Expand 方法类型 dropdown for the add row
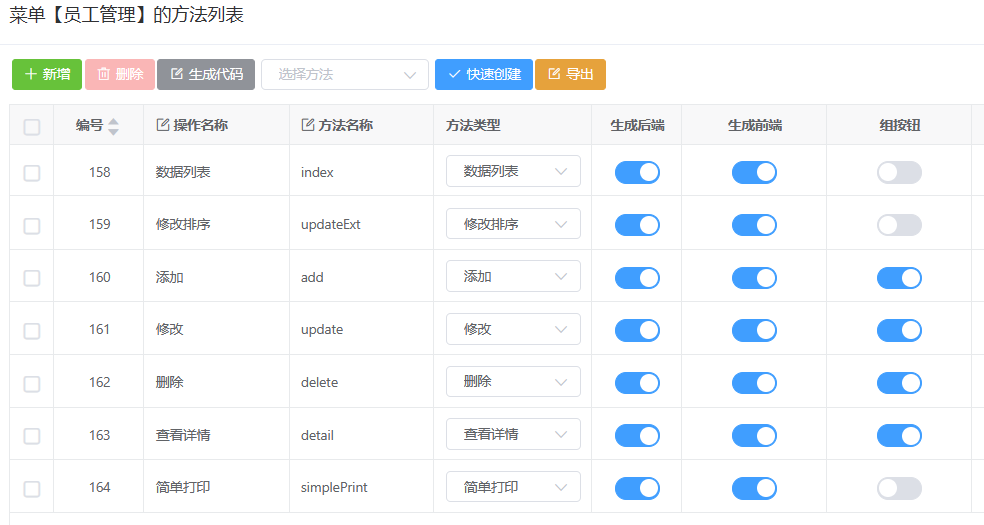Screen dimensions: 984x525 (513, 277)
